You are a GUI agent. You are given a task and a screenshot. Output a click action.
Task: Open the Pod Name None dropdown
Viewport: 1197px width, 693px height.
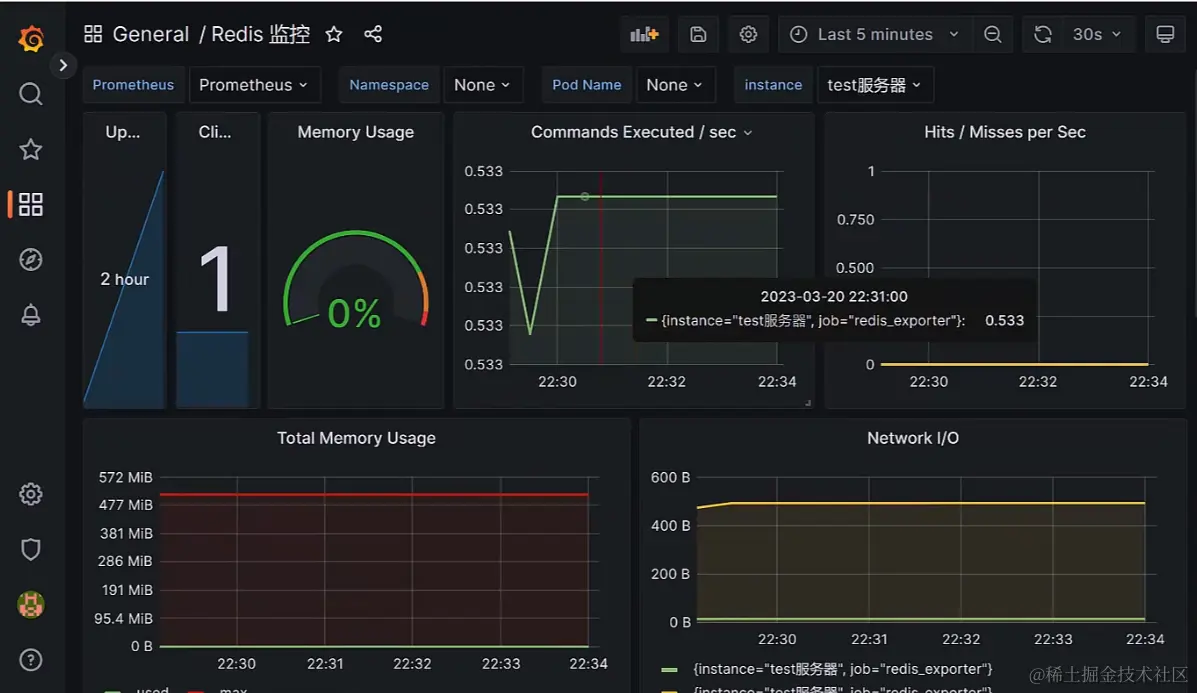[674, 85]
